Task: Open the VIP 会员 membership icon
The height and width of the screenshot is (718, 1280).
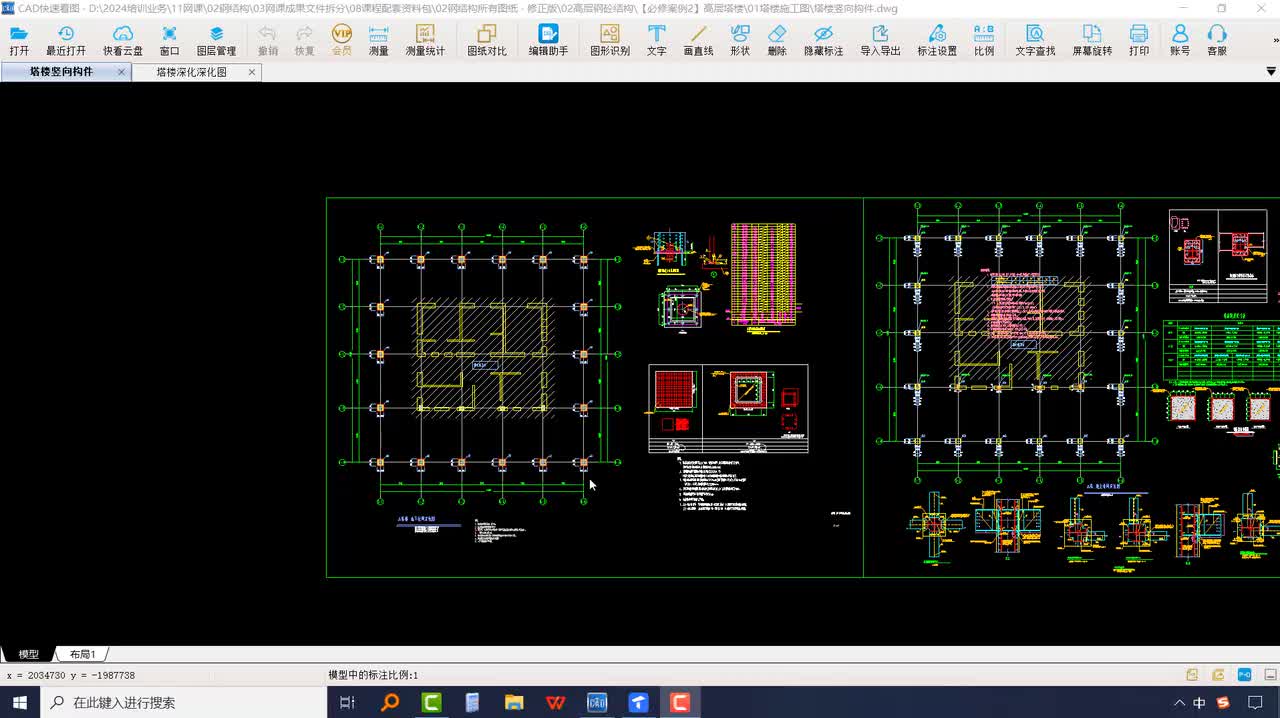Action: click(x=341, y=40)
